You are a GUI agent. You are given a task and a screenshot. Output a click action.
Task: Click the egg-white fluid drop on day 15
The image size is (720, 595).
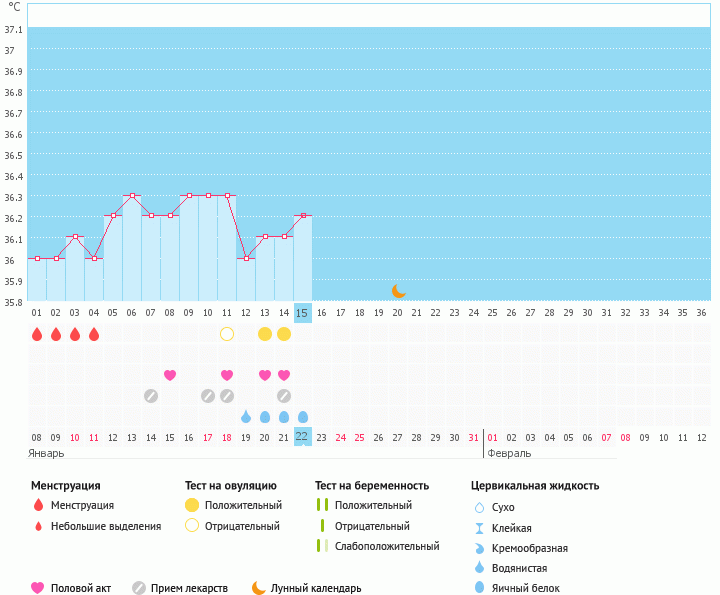click(x=303, y=417)
